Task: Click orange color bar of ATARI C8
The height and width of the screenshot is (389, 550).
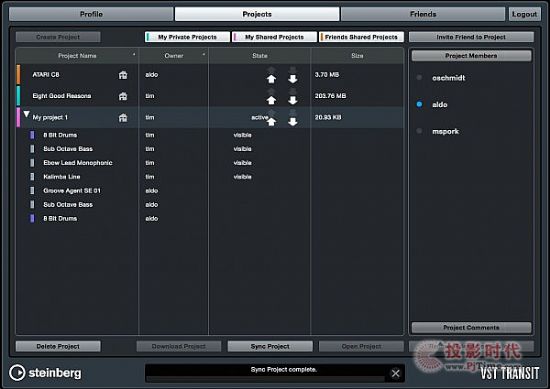Action: (x=19, y=74)
